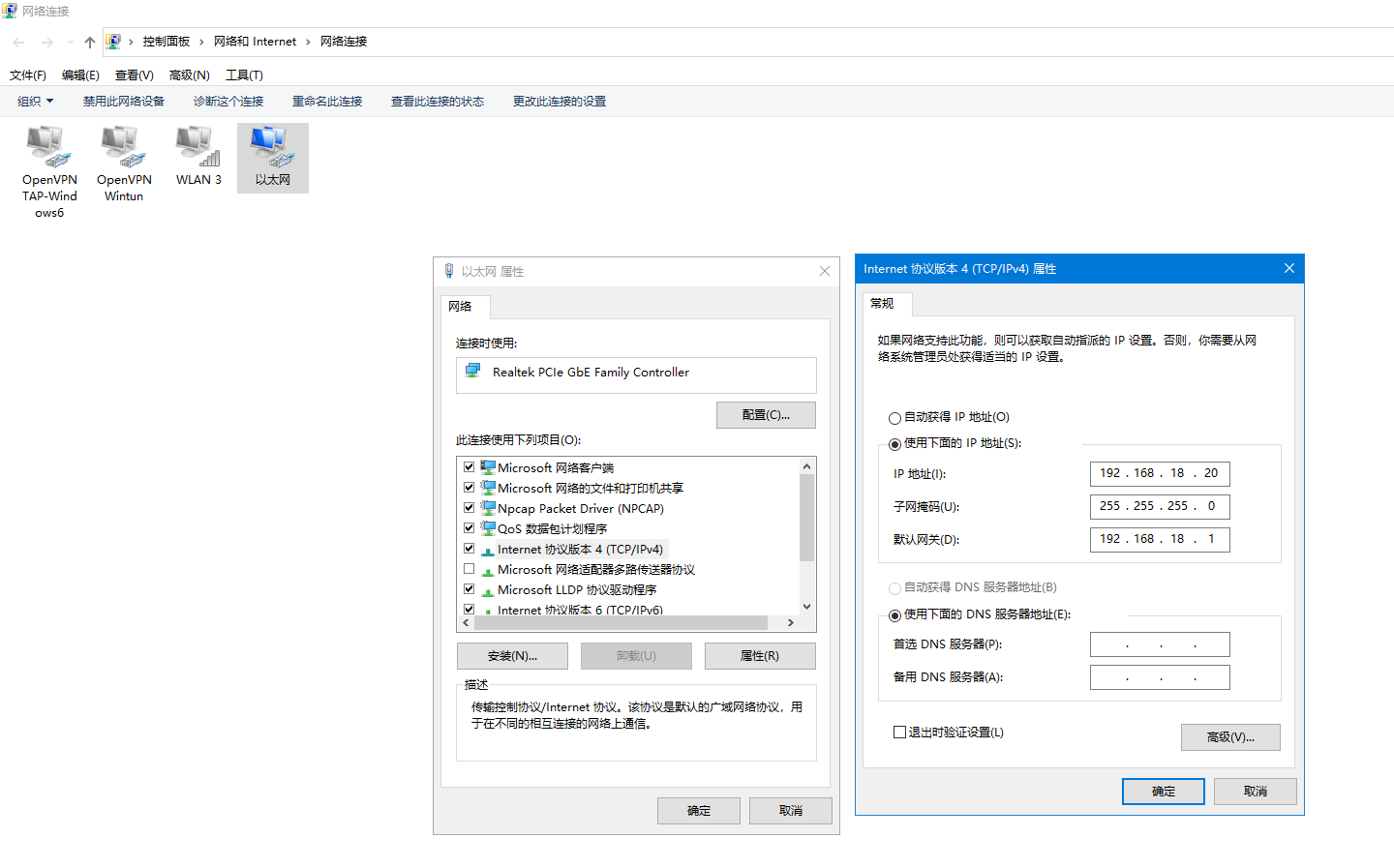Click the Realtek PCIe GbE adapter icon

coord(473,372)
